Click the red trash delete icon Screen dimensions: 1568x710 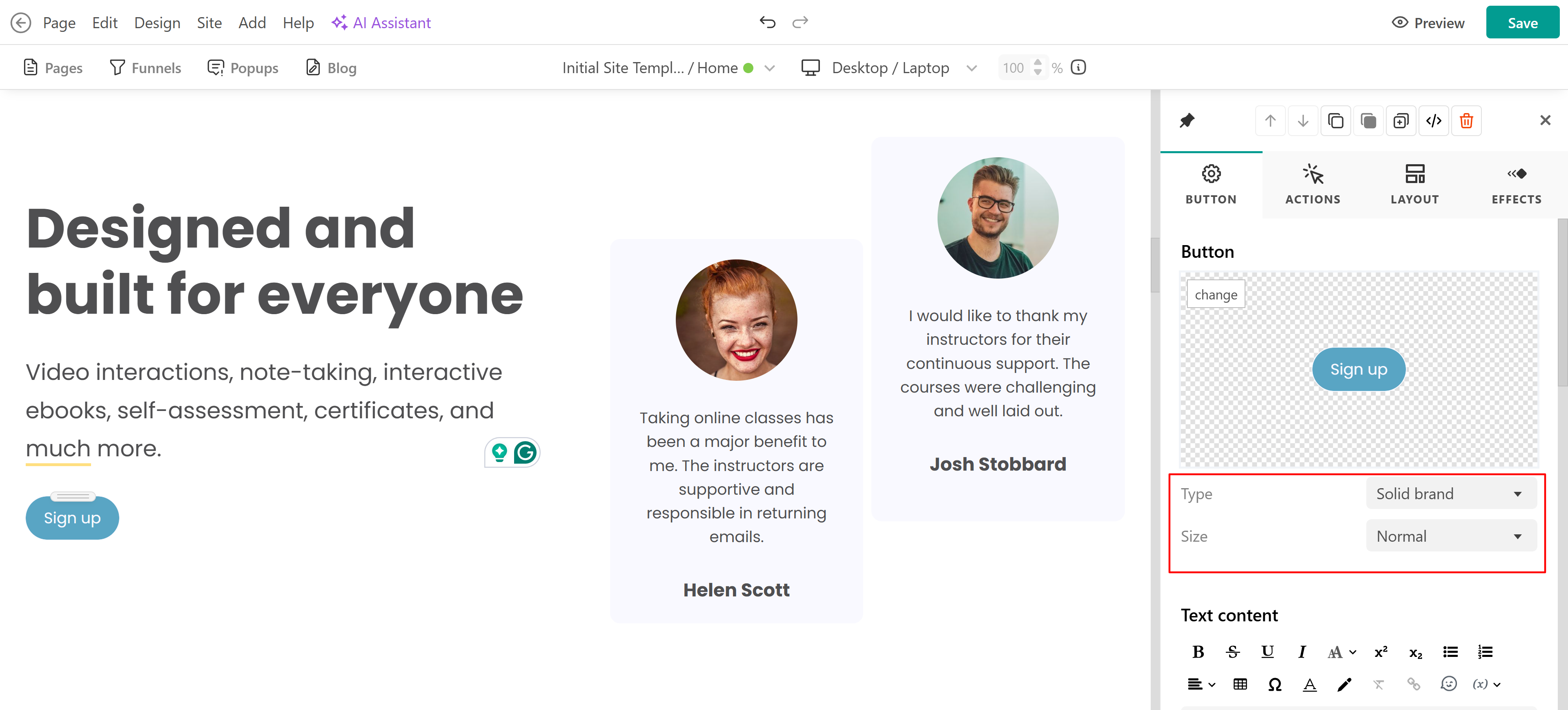(x=1466, y=121)
